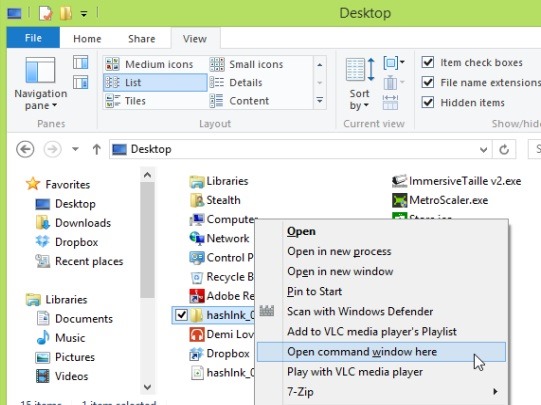Click the Add columns icon
This screenshot has height=405, width=541.
point(394,83)
